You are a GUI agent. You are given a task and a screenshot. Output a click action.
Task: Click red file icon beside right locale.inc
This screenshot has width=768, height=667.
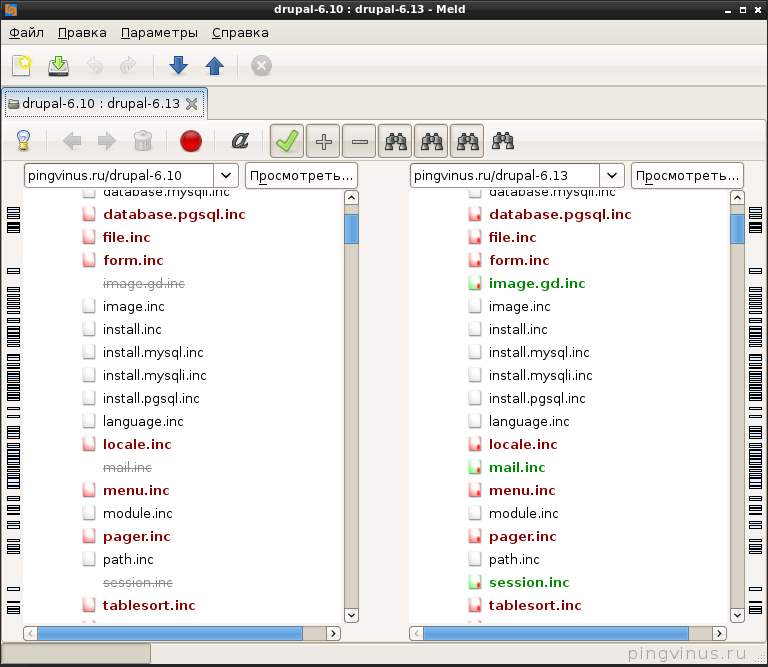coord(475,444)
